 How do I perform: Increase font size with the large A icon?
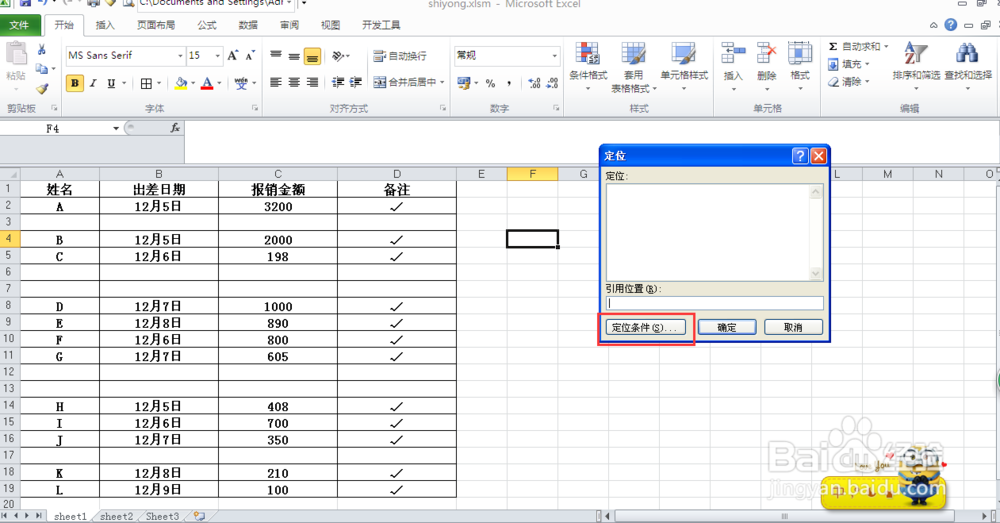(233, 55)
